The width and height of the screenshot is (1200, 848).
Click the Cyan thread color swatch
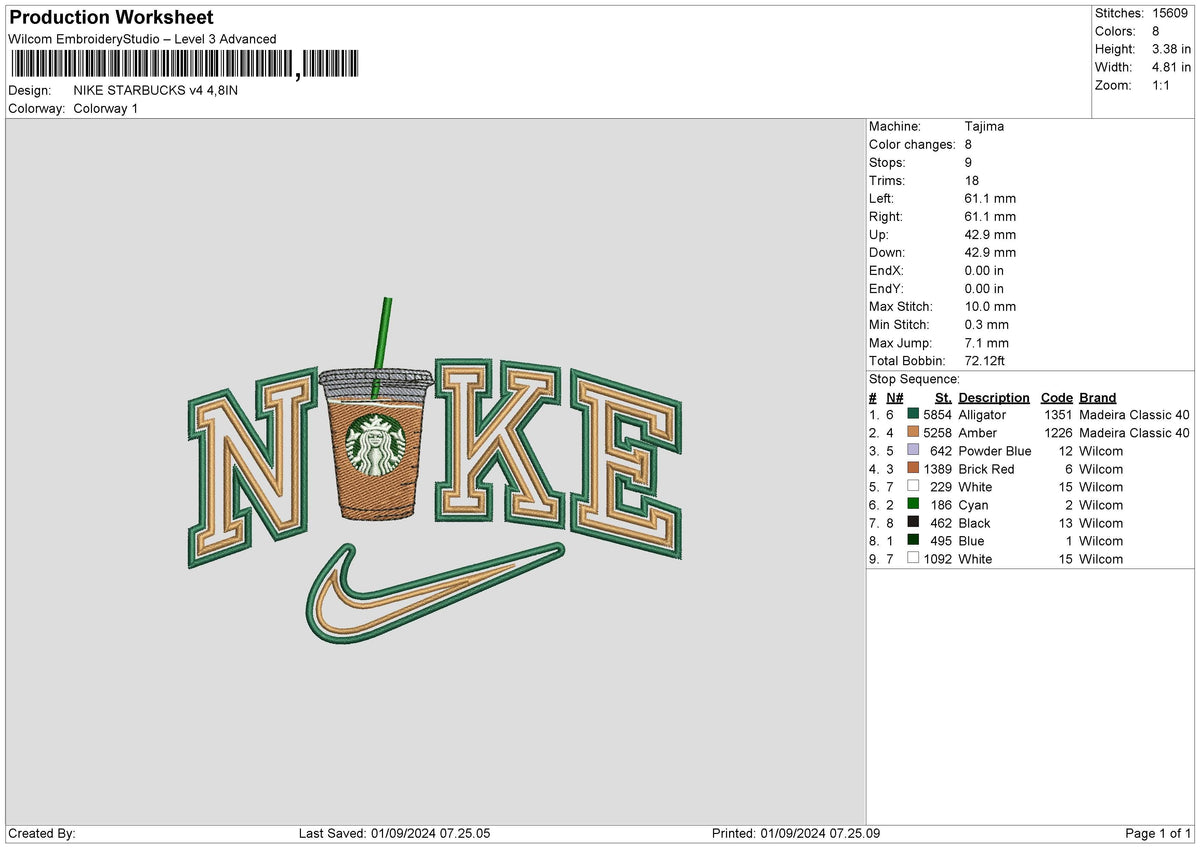pos(913,504)
